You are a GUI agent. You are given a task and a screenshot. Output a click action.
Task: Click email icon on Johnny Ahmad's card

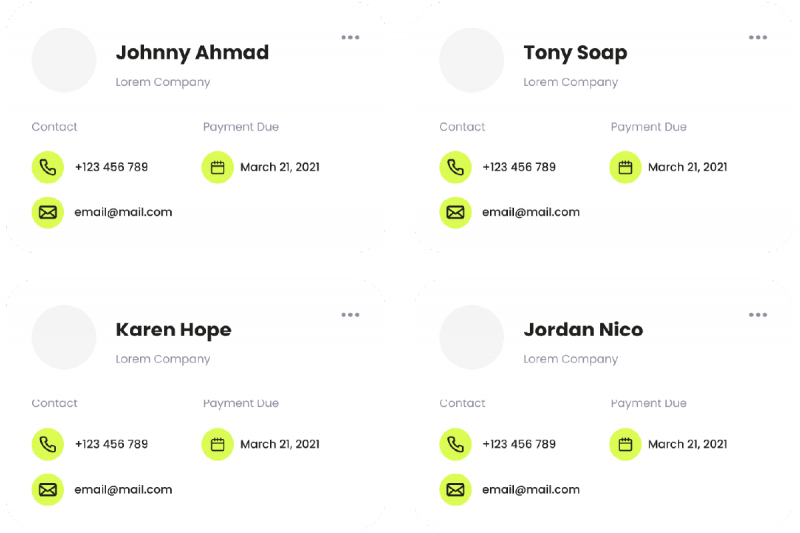47,212
